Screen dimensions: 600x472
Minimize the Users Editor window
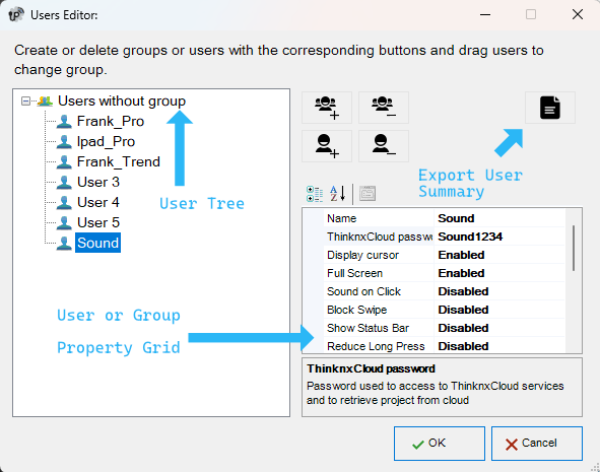pos(485,15)
